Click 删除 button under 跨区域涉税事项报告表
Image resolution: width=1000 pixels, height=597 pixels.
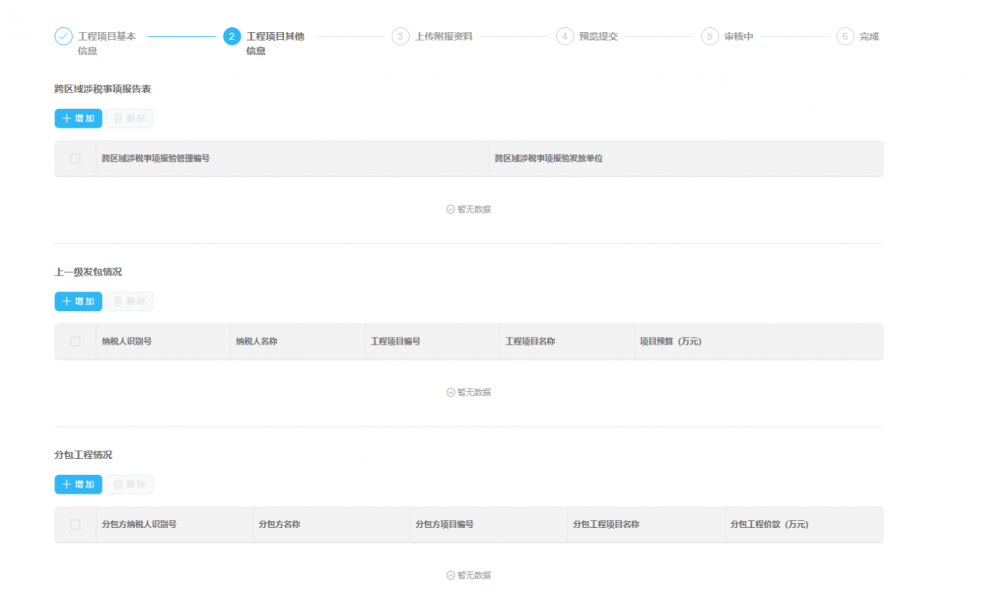(130, 118)
